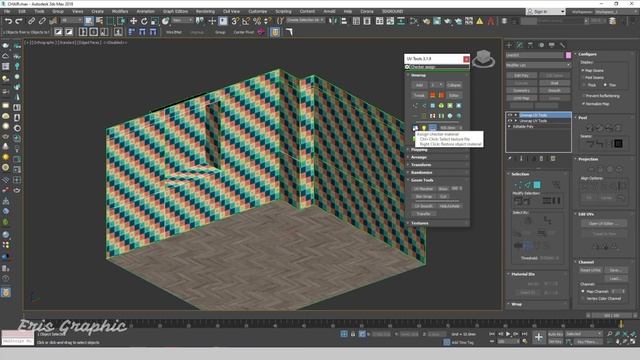Toggle the Angle Snap icon
This screenshot has height=360, width=640.
point(246,21)
